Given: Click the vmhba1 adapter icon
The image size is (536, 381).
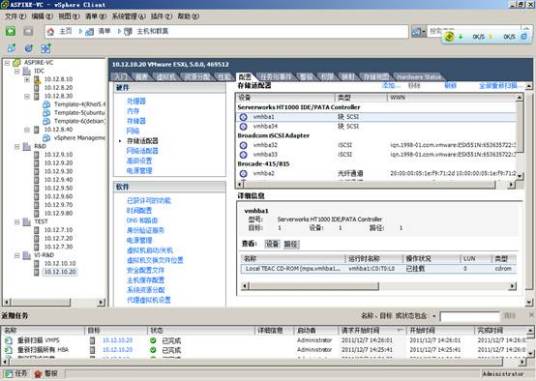Looking at the screenshot, I should point(243,117).
